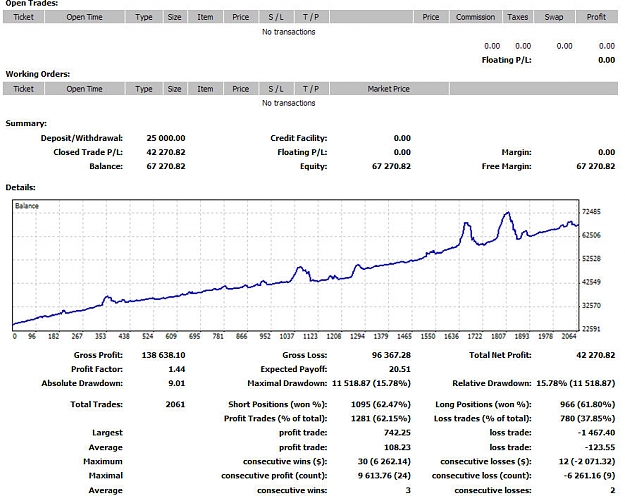Click consecutive profit value 9 613.76 (24)
The image size is (625, 503).
[x=384, y=475]
